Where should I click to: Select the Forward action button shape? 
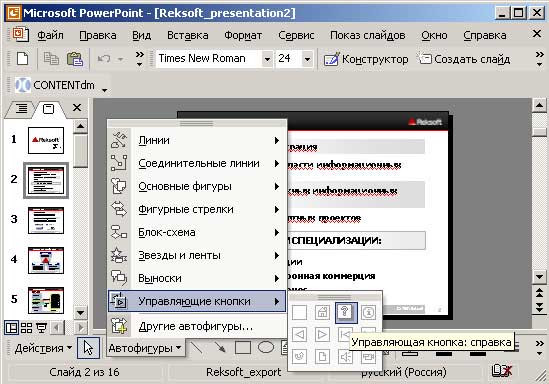coord(322,335)
